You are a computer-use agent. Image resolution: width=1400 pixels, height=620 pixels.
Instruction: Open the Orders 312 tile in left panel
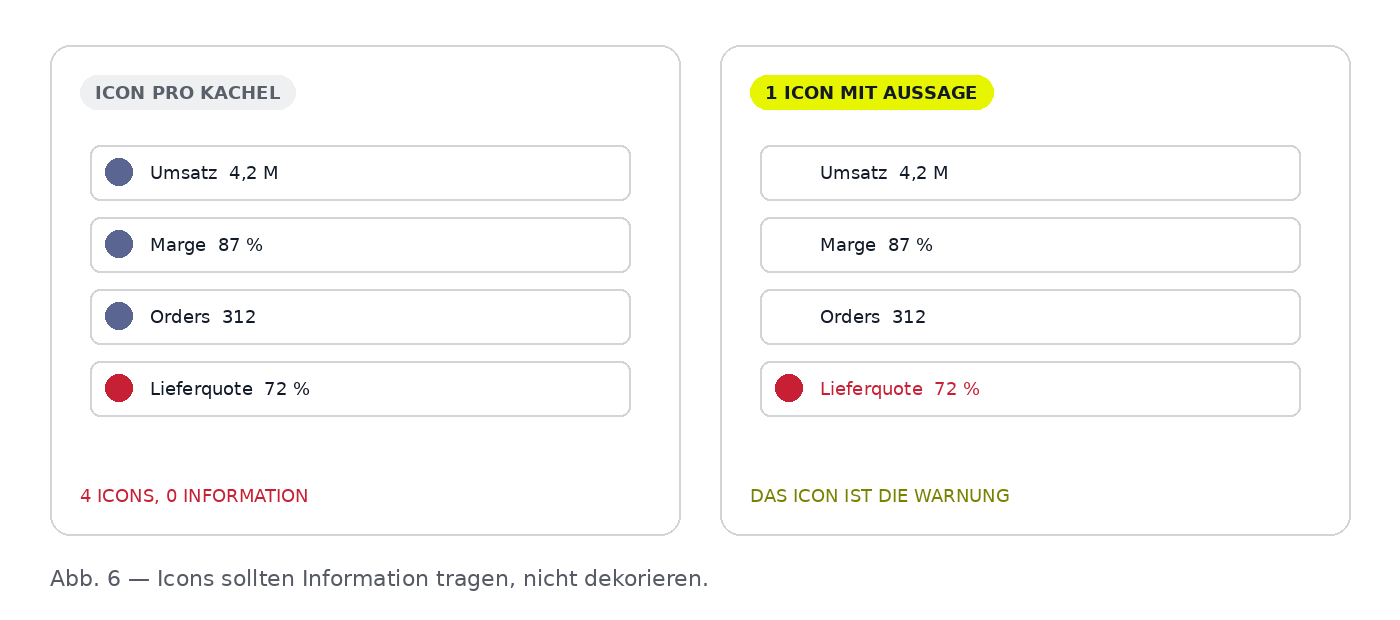click(x=360, y=317)
